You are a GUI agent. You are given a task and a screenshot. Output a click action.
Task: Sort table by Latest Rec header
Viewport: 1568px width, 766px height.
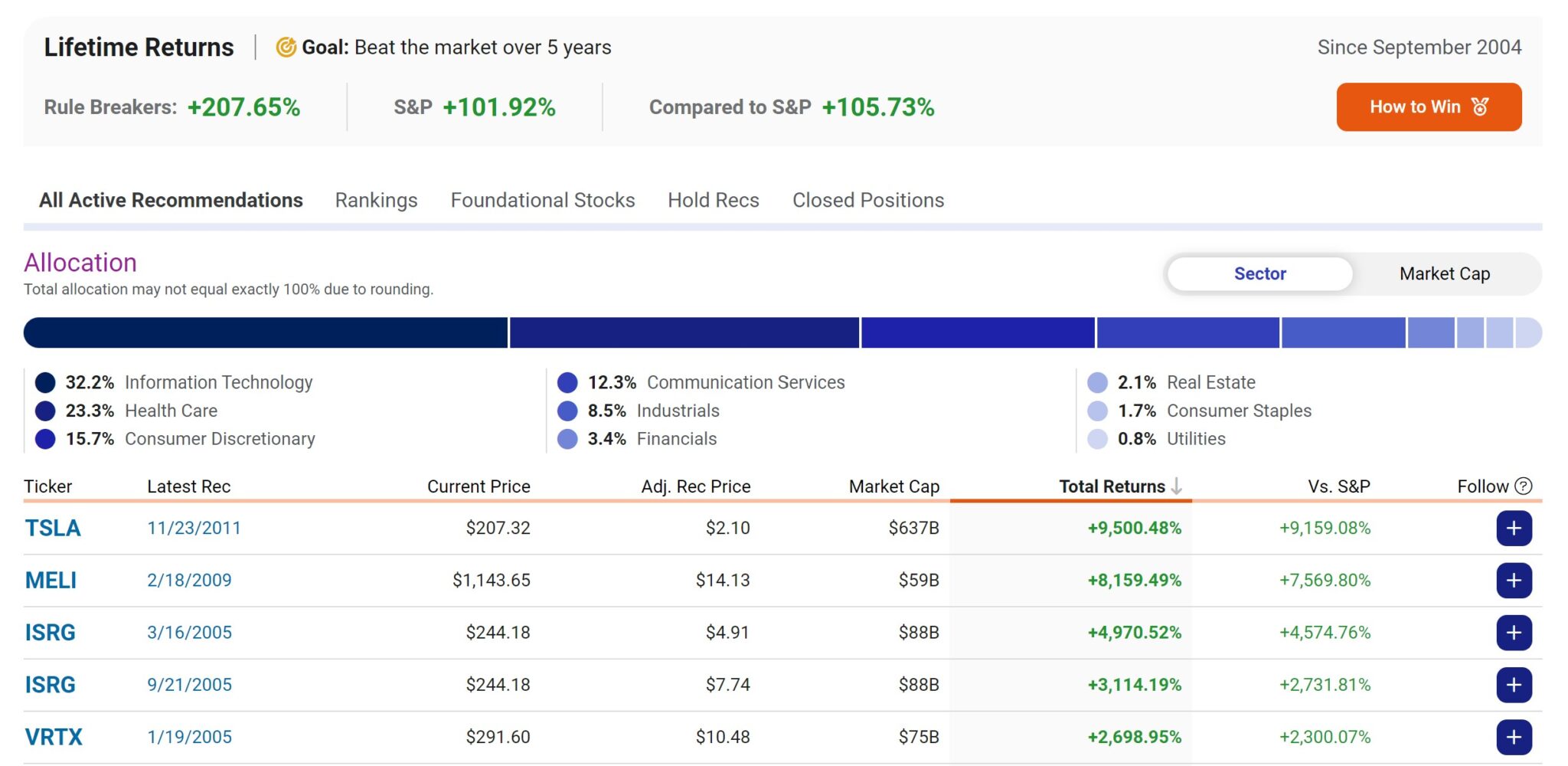[188, 486]
